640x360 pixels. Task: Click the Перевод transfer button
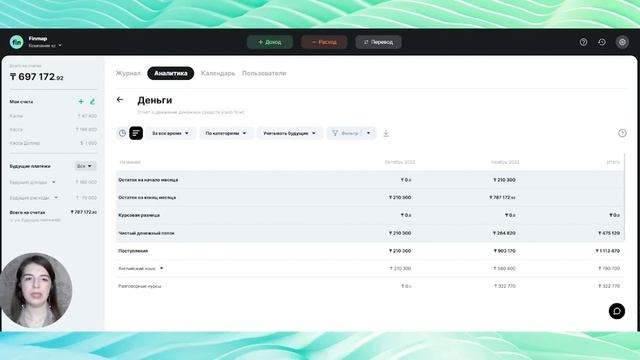[x=378, y=42]
